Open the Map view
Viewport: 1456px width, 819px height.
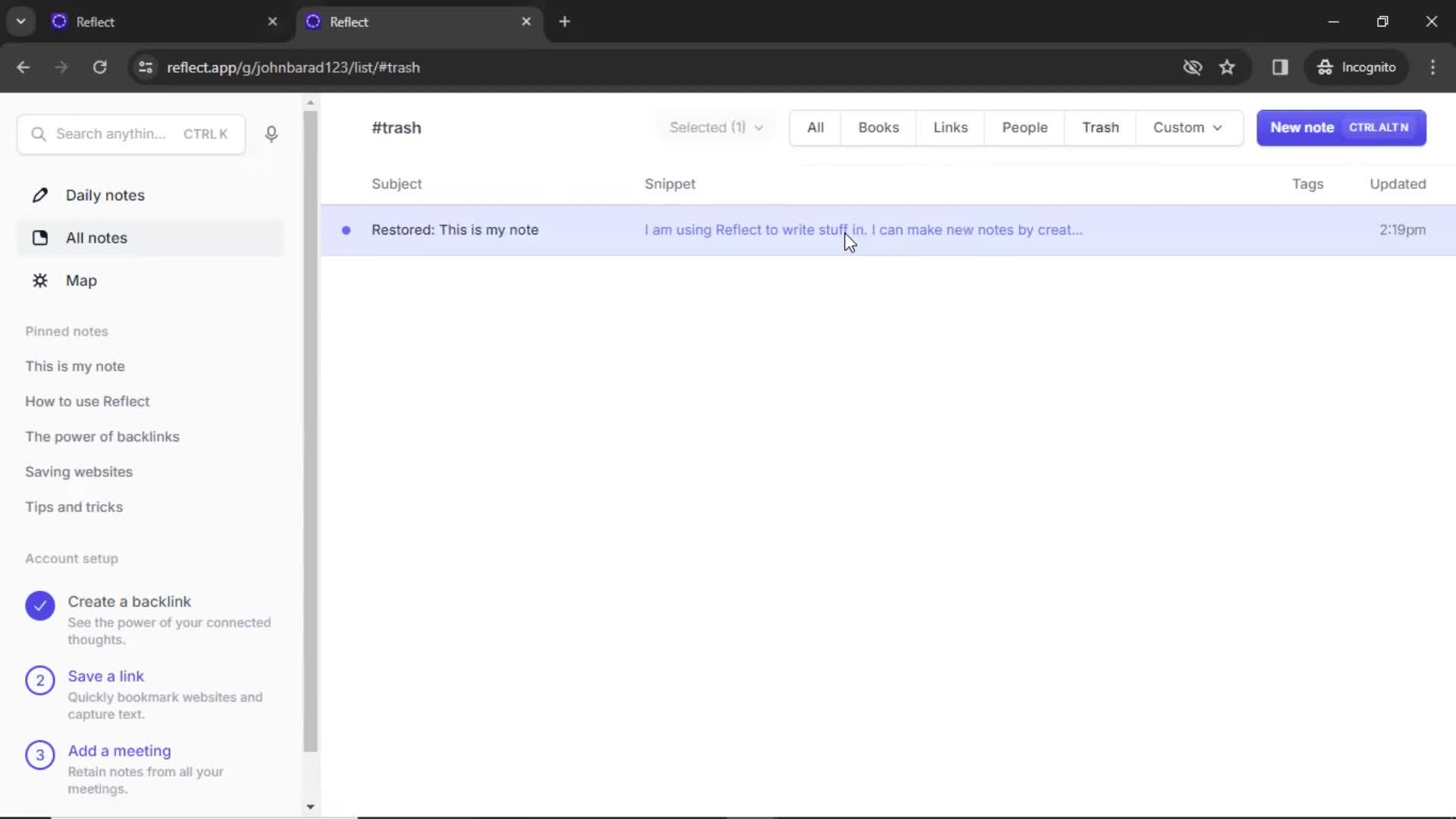(81, 281)
